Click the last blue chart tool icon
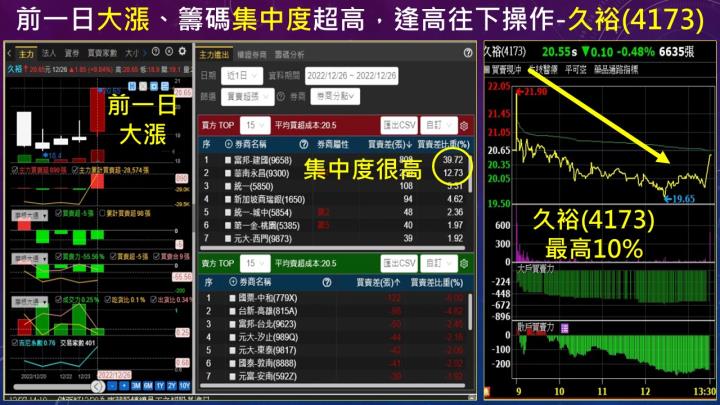Viewport: 720px width, 405px height. tap(165, 86)
